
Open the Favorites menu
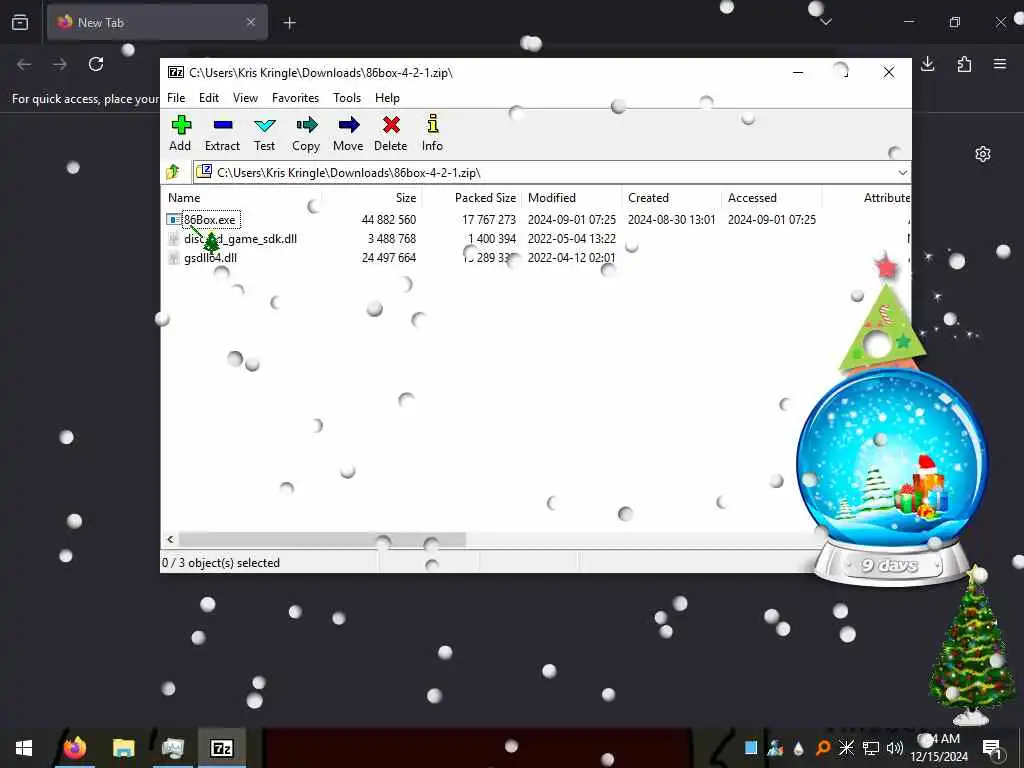click(295, 98)
